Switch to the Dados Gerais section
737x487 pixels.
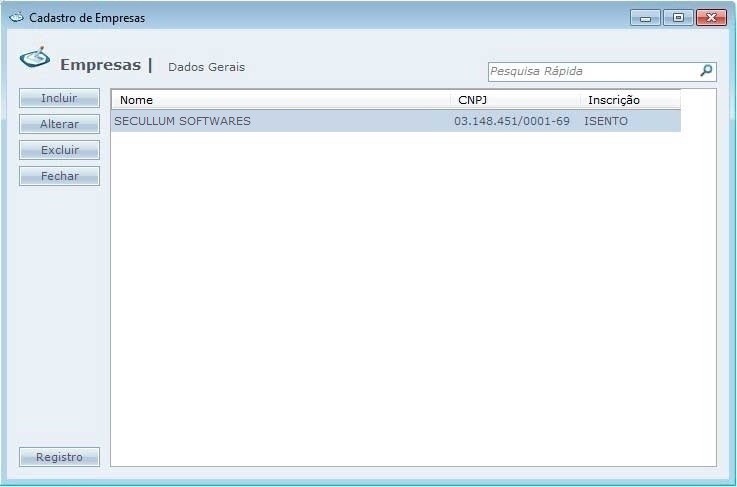[x=206, y=67]
